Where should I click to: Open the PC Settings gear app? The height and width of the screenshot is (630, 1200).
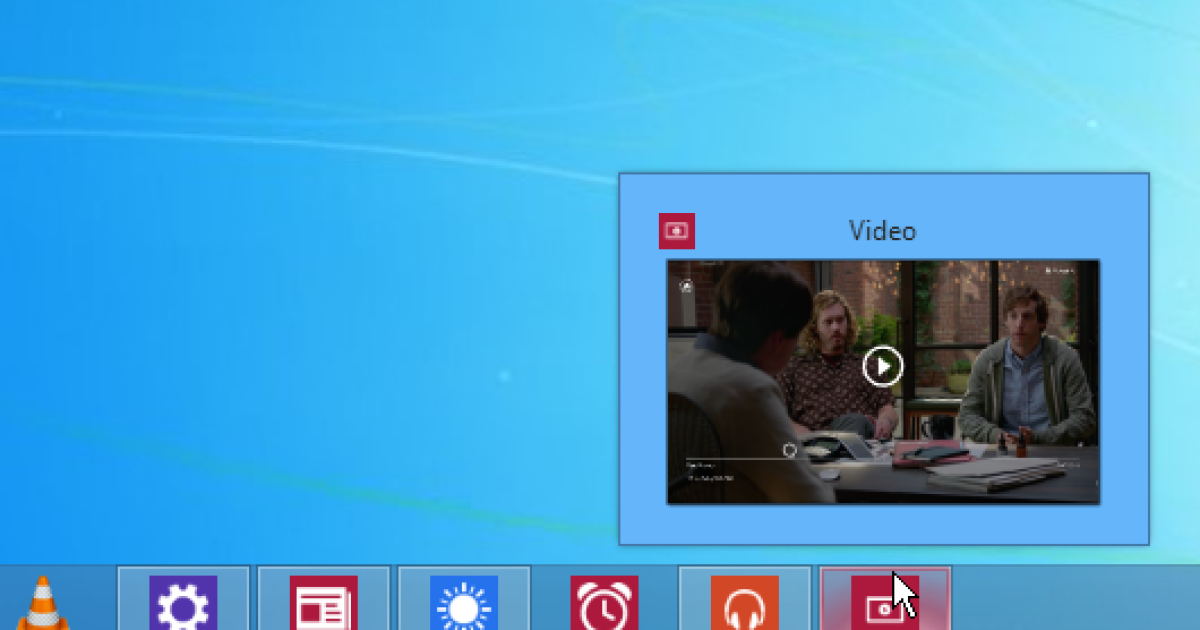pyautogui.click(x=183, y=603)
